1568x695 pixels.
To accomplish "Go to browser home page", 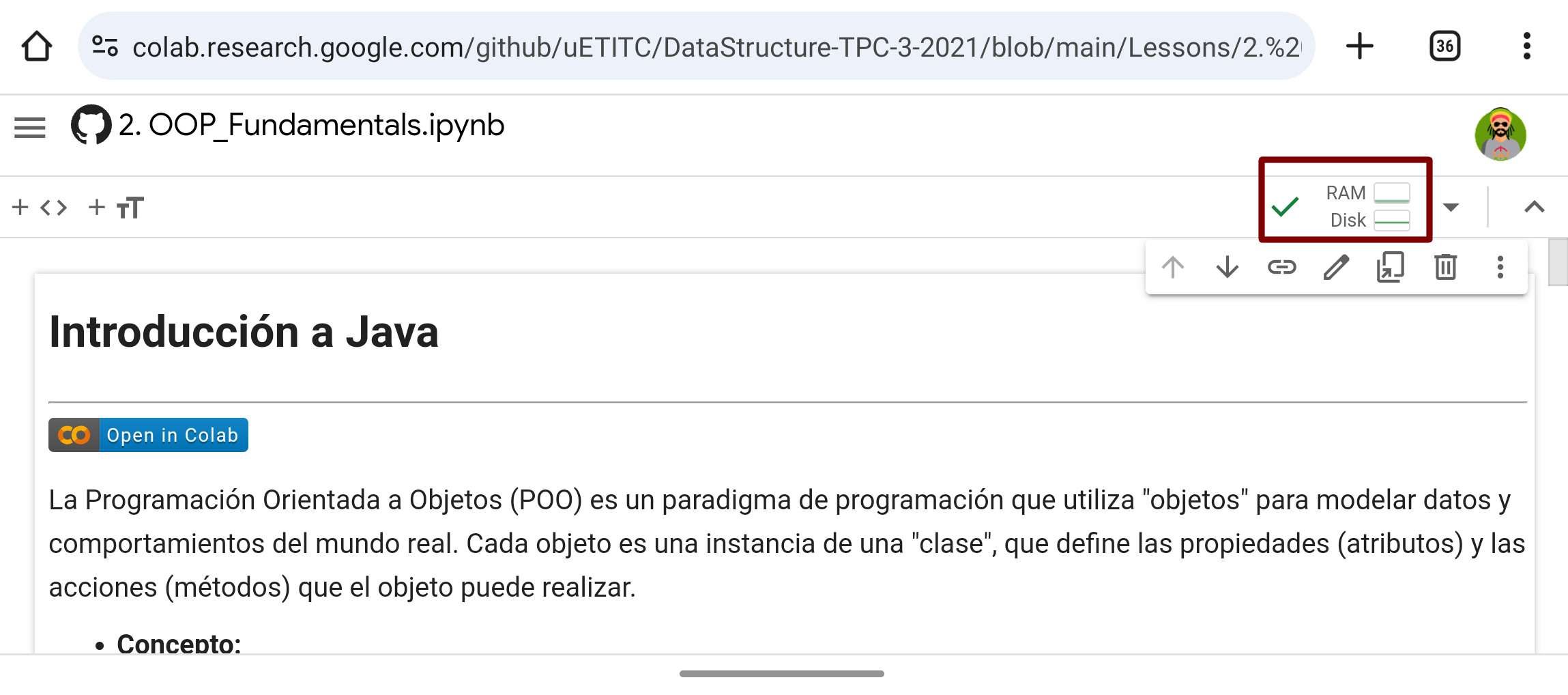I will tap(37, 46).
